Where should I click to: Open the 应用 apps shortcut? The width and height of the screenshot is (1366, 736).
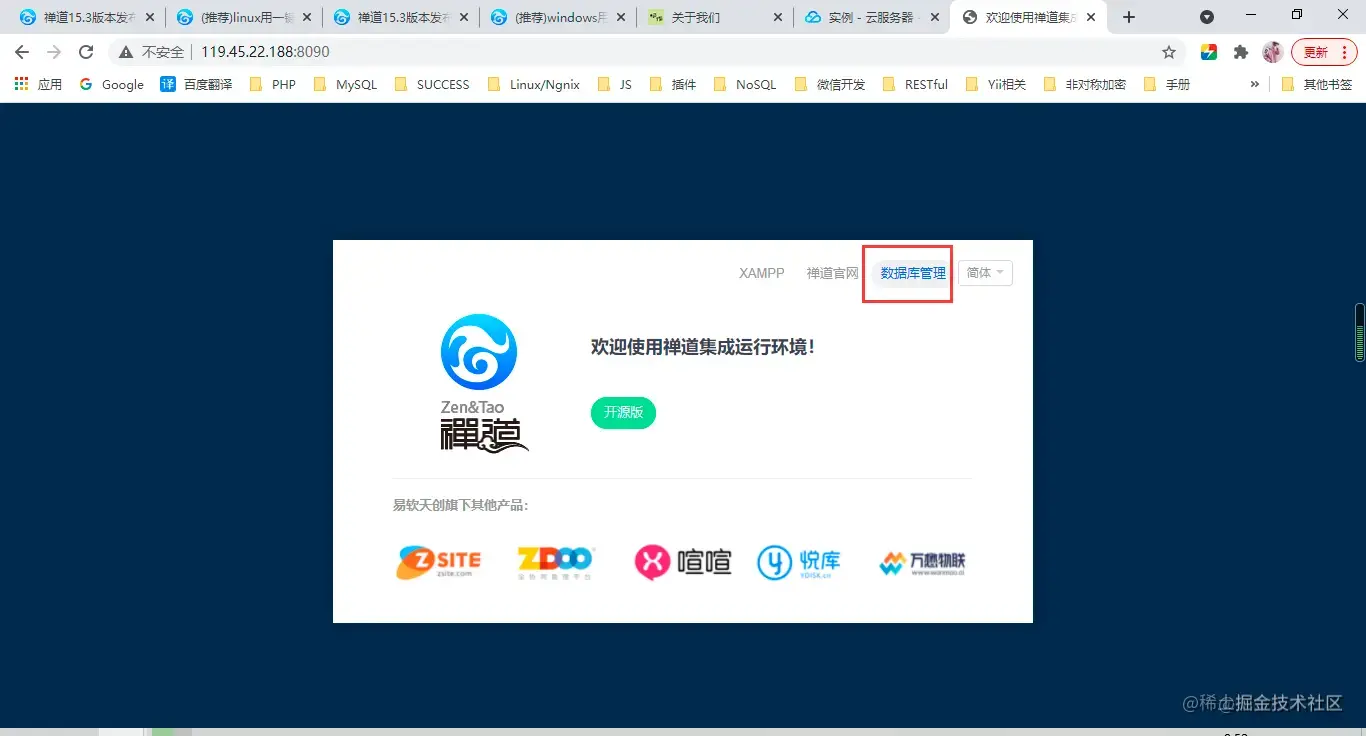(38, 84)
